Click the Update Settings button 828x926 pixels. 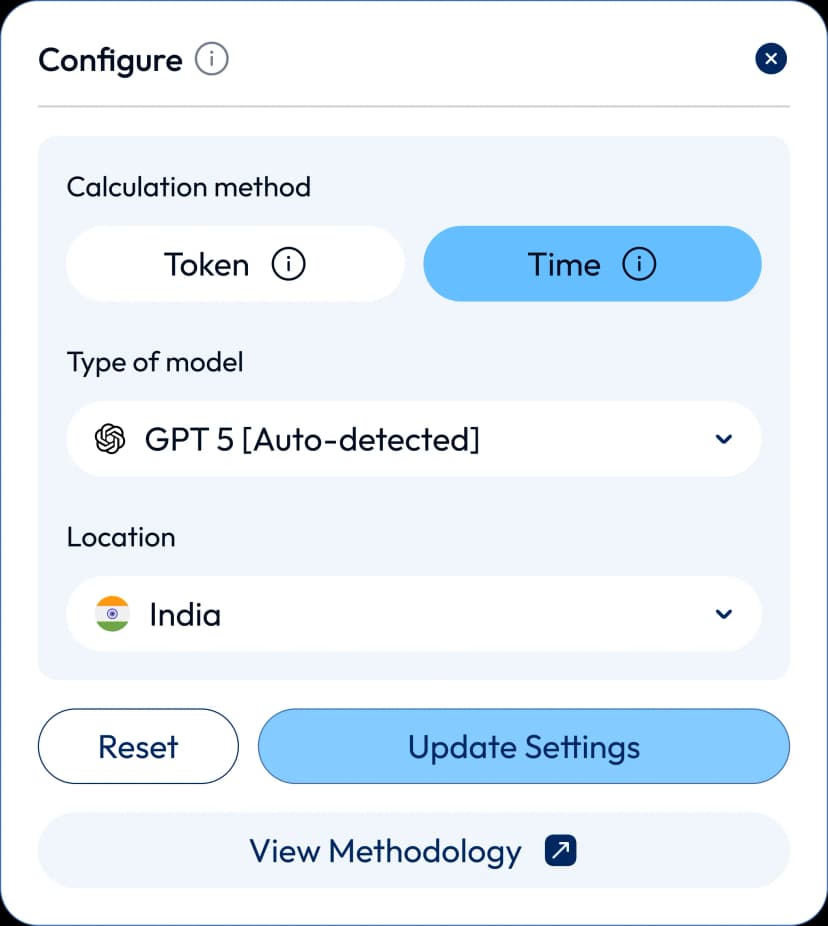[x=523, y=746]
